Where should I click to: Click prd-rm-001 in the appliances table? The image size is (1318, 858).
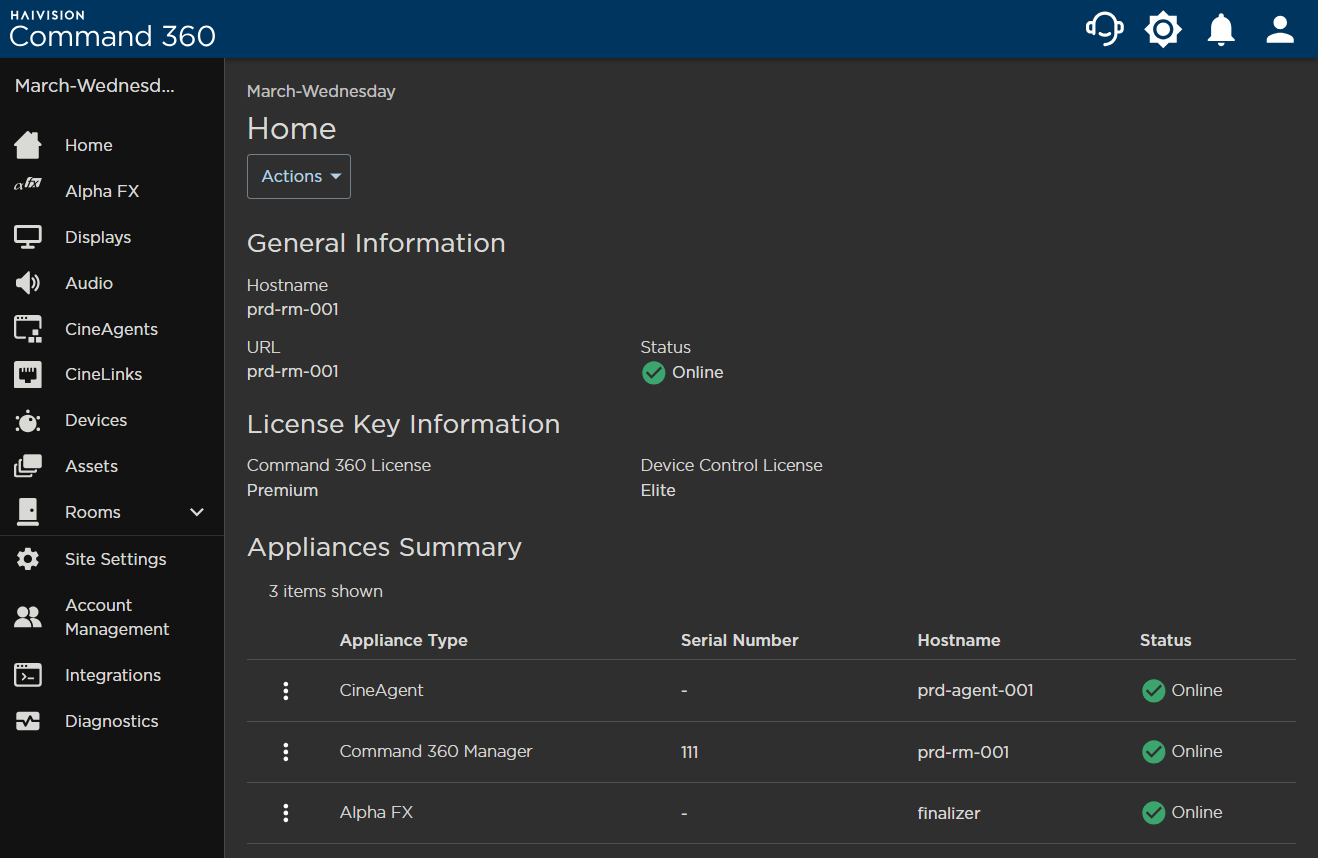pyautogui.click(x=963, y=752)
